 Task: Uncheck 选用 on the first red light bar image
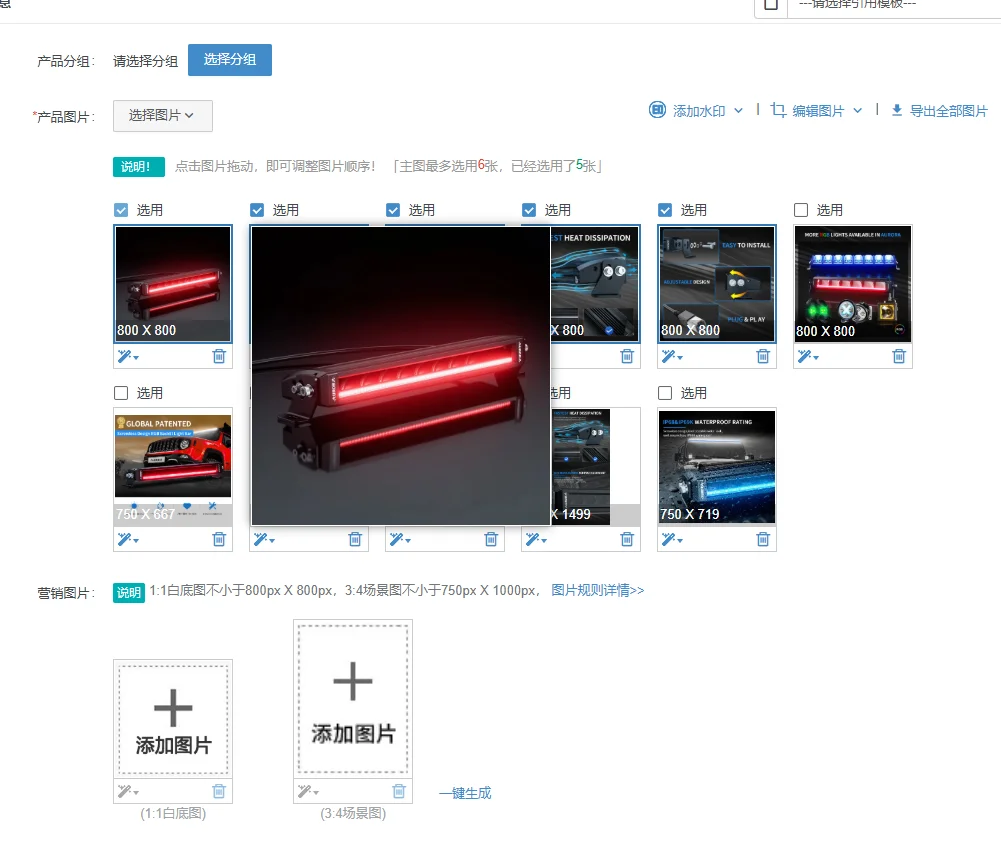tap(122, 210)
